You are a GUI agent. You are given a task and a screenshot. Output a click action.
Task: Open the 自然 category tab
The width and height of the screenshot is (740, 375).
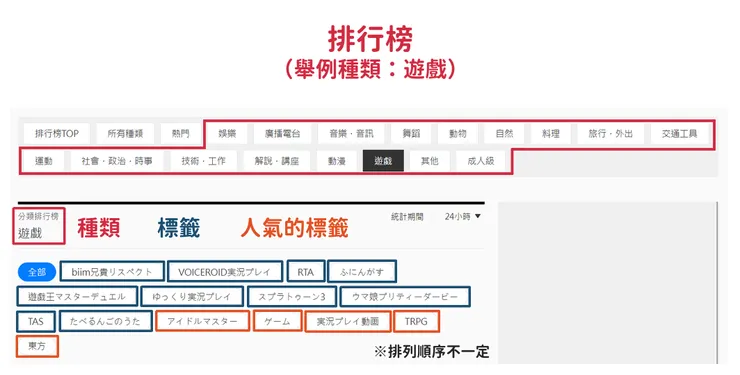[504, 134]
